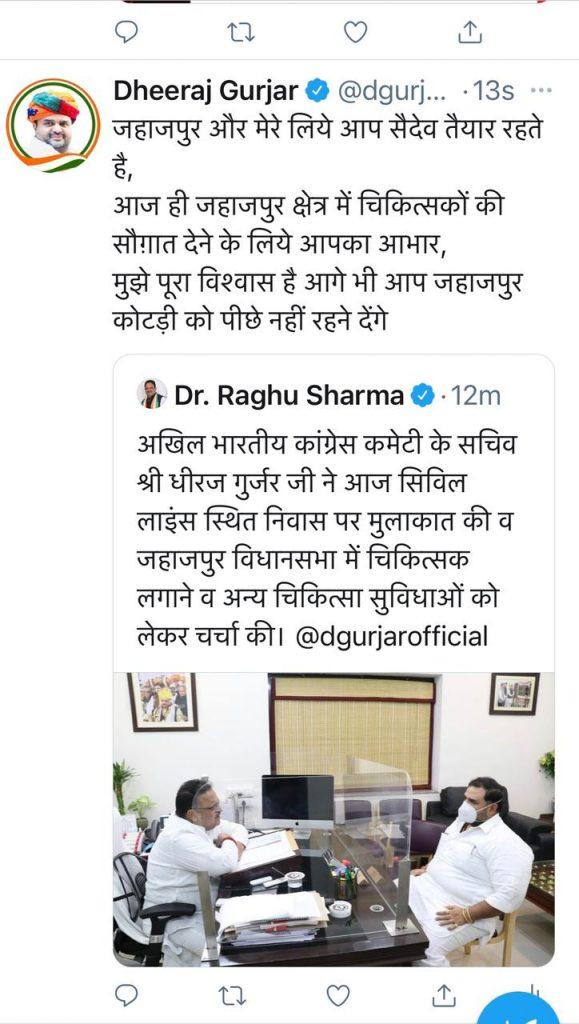
Task: View the quoted tweet's office meeting photo
Action: click(x=334, y=819)
